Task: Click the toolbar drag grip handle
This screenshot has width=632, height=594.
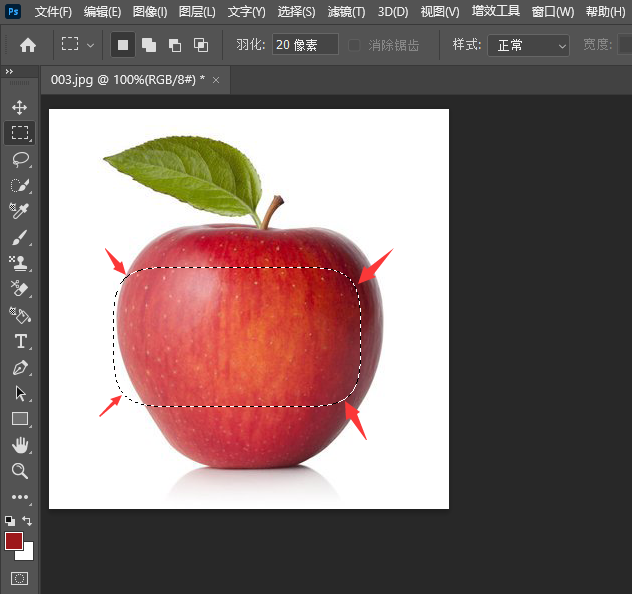Action: point(19,83)
